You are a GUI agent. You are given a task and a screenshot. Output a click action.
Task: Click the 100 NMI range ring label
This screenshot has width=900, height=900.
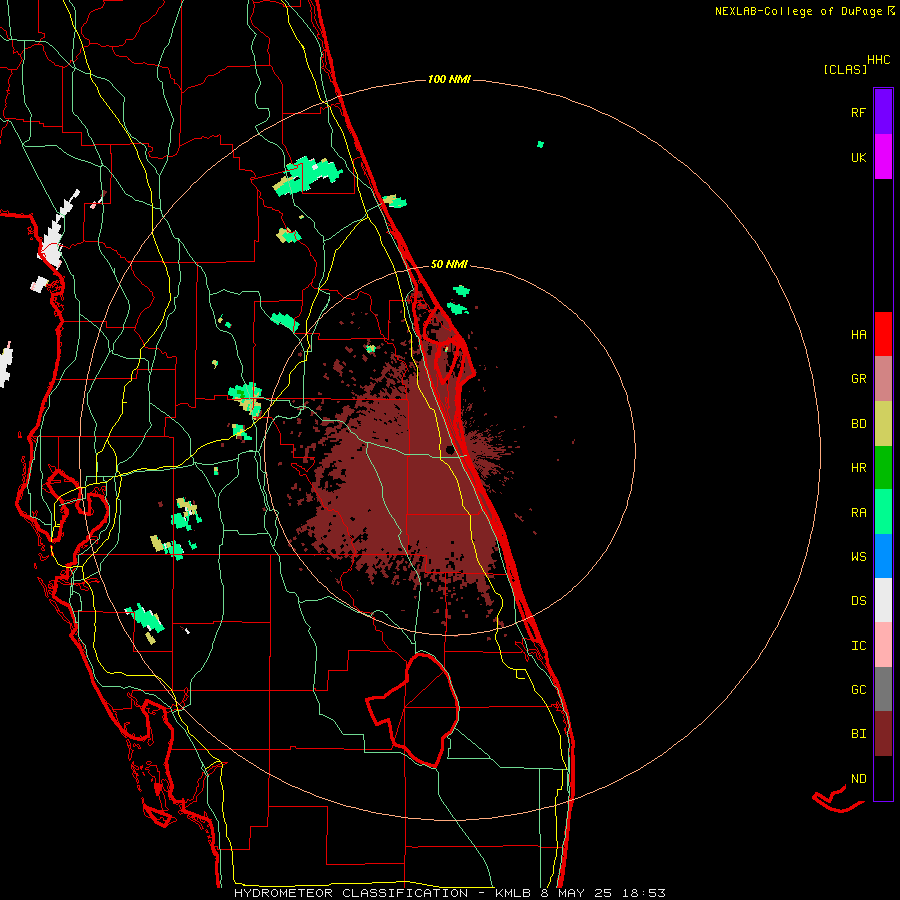449,79
